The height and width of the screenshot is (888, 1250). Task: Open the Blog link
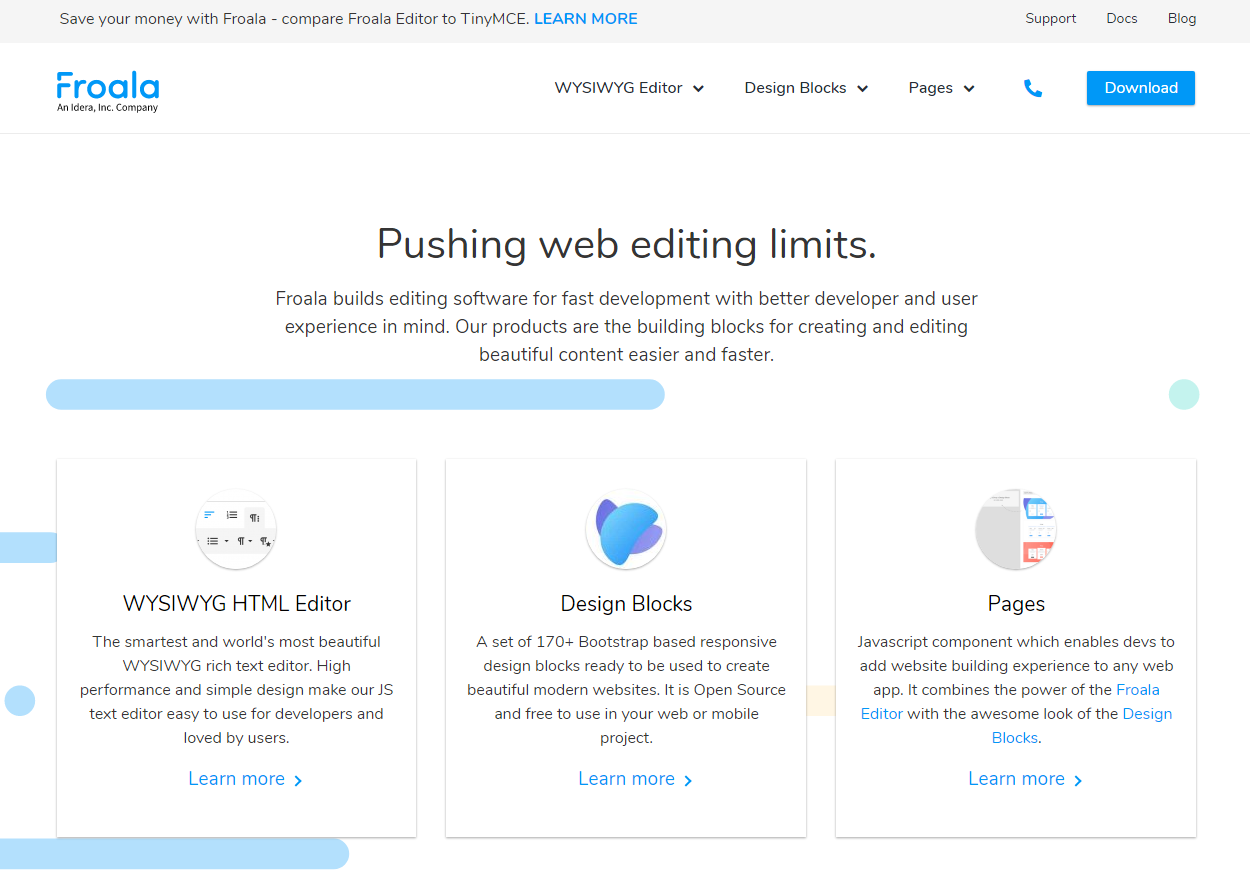pos(1182,18)
